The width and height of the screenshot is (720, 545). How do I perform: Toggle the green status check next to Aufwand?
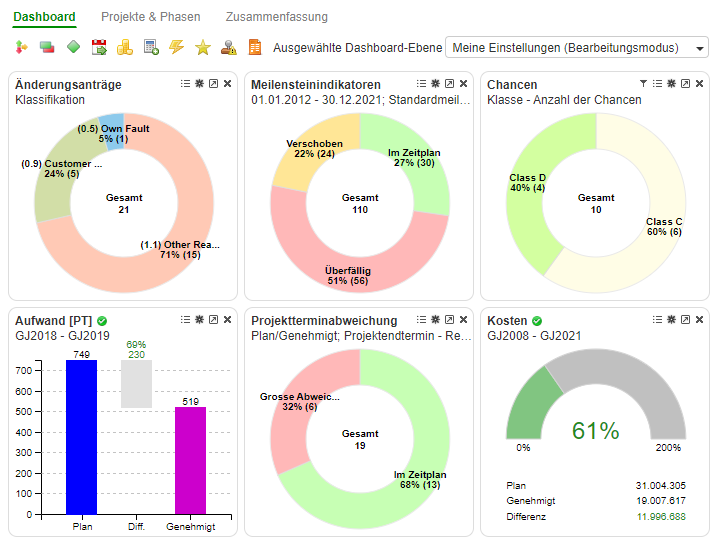(102, 320)
